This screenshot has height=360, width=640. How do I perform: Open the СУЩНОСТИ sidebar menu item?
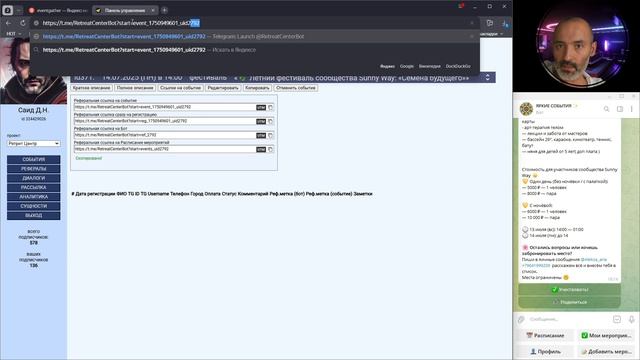pos(33,206)
